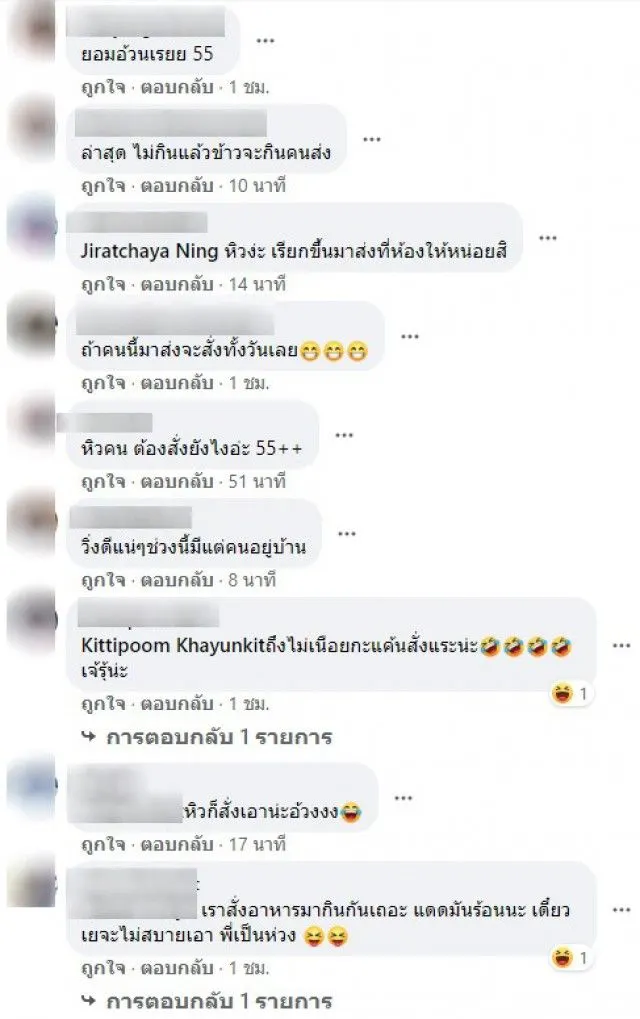Screen dimensions: 640x1019
Task: Like the 'วิ่งดีแน่ๆช่วงนี้' comment
Action: tap(103, 580)
